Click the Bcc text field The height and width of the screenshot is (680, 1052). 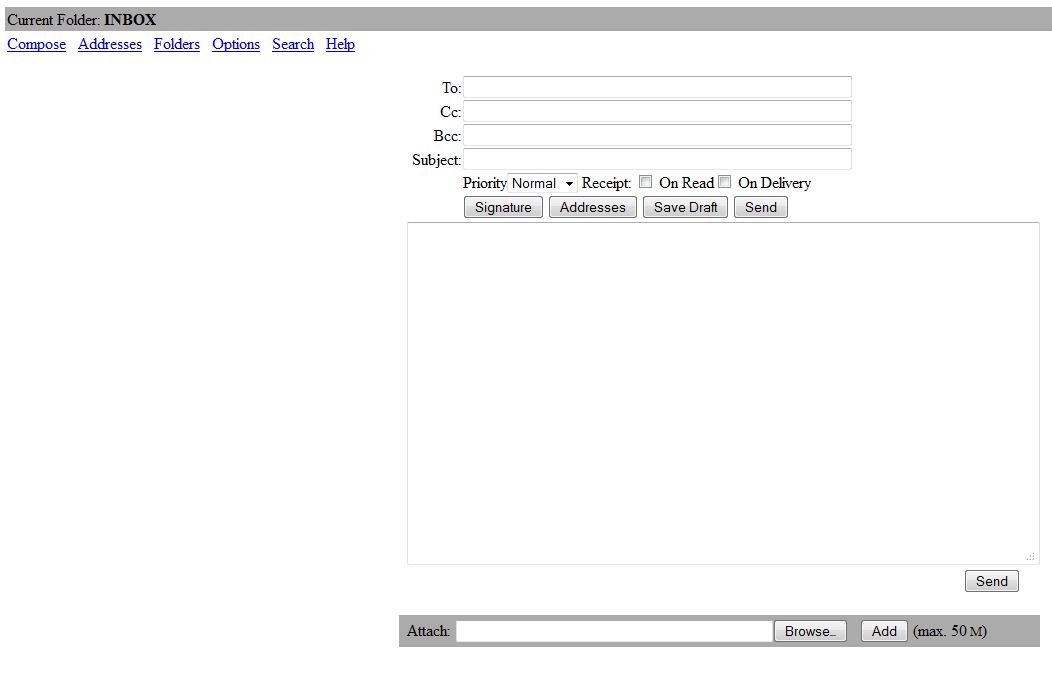click(657, 135)
